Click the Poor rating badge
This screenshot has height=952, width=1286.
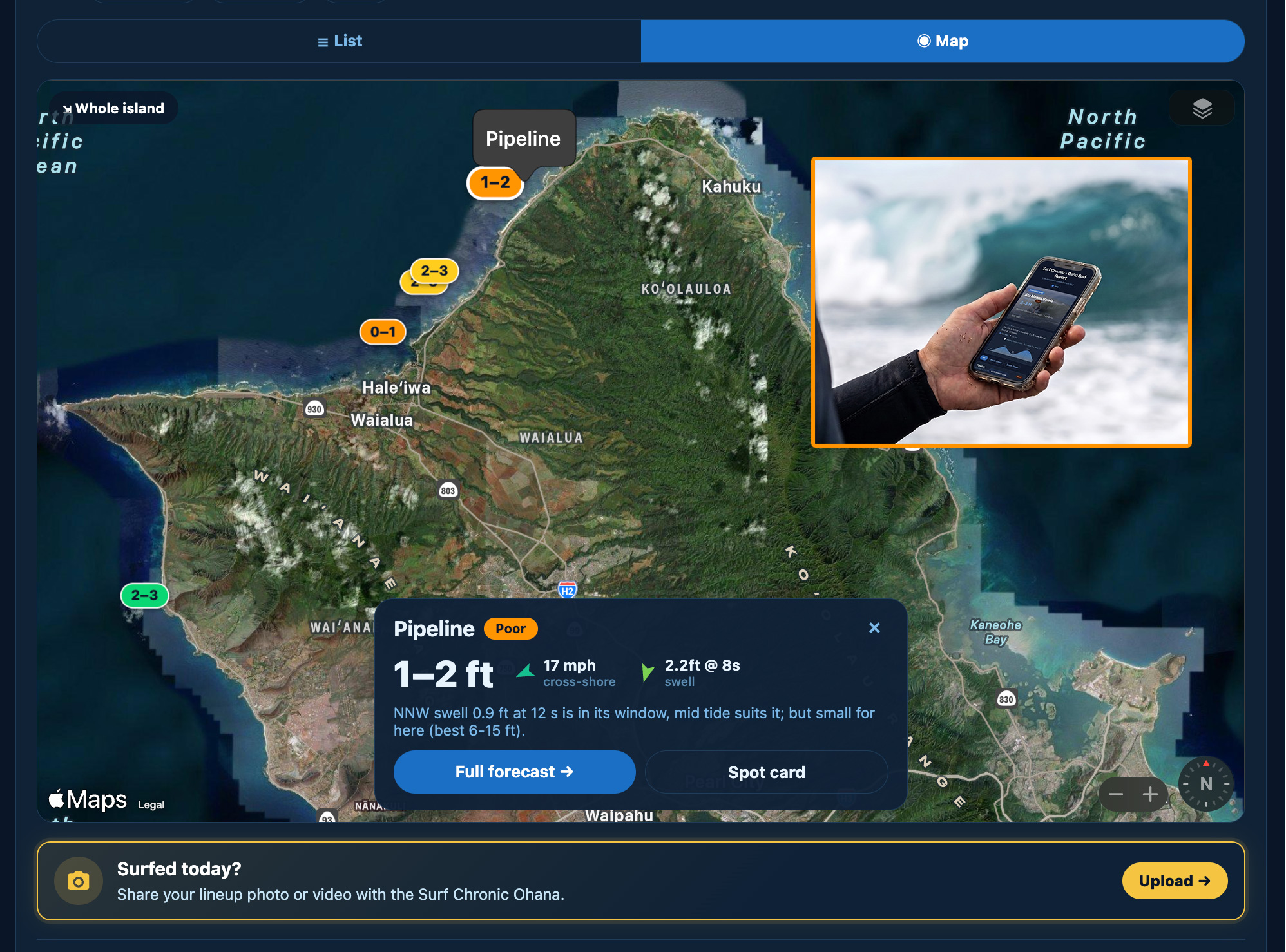510,629
